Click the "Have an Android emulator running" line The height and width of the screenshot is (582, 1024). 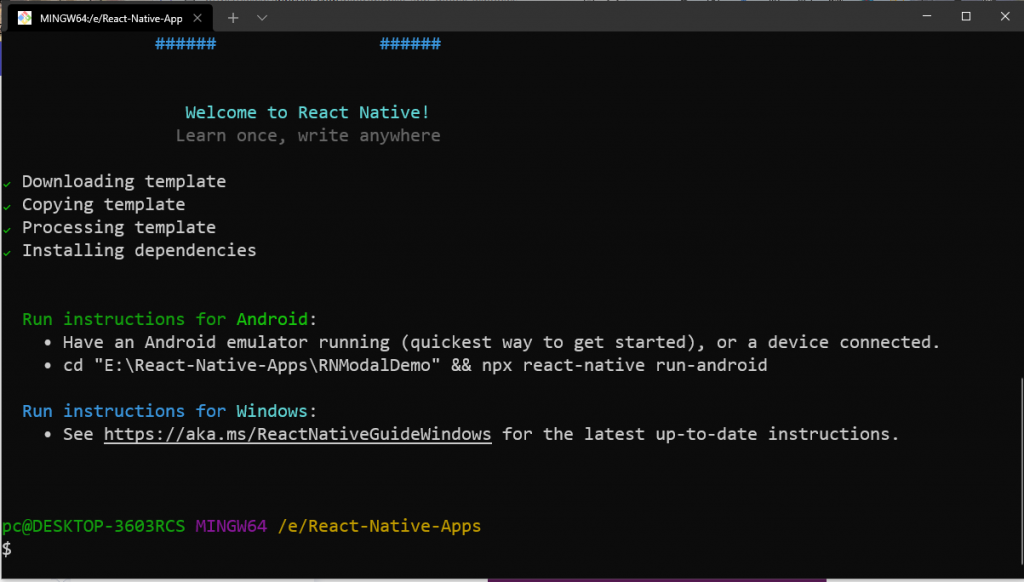click(501, 342)
